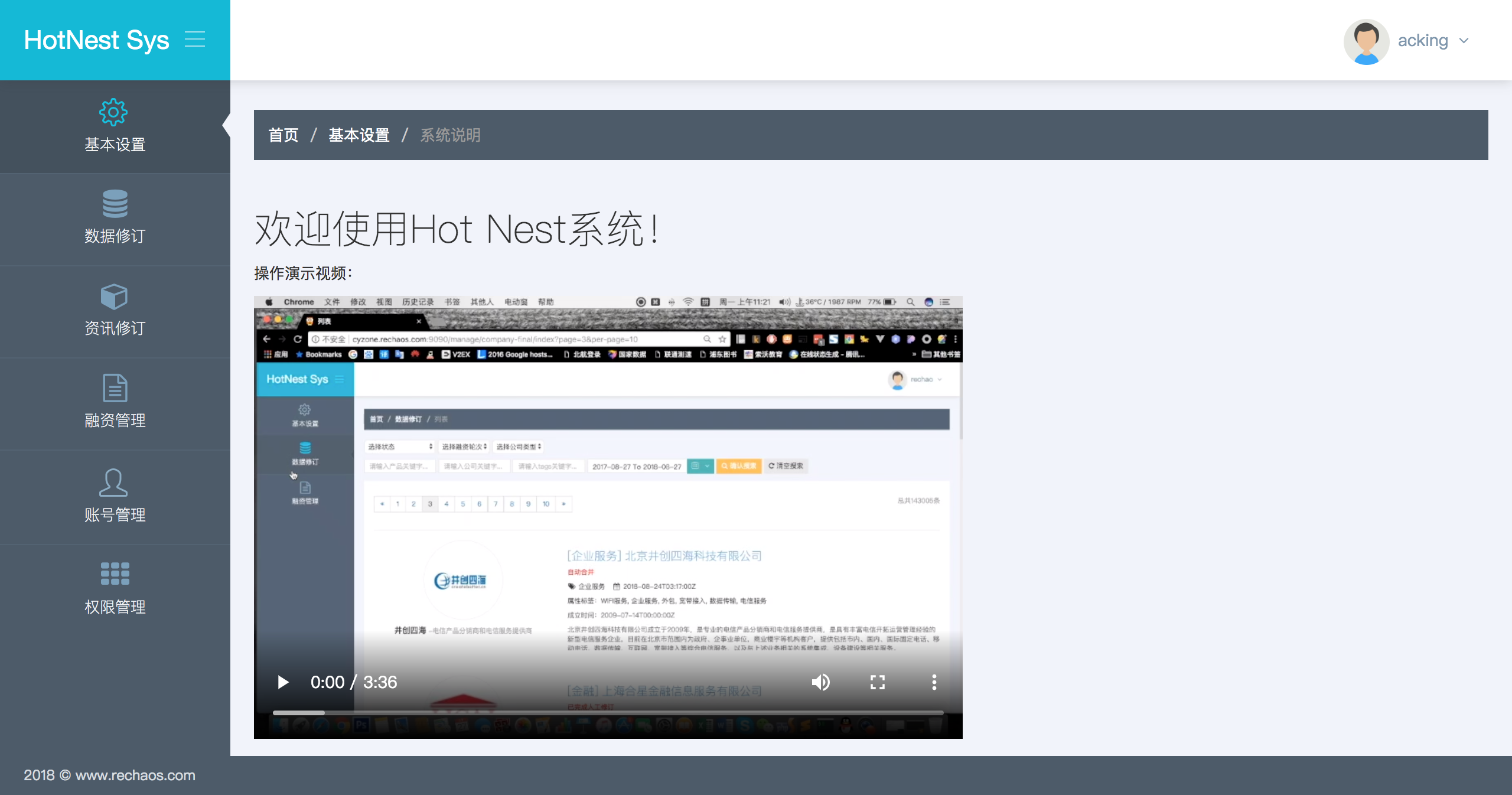
Task: Click the HotNest Sys logo text
Action: (x=96, y=40)
